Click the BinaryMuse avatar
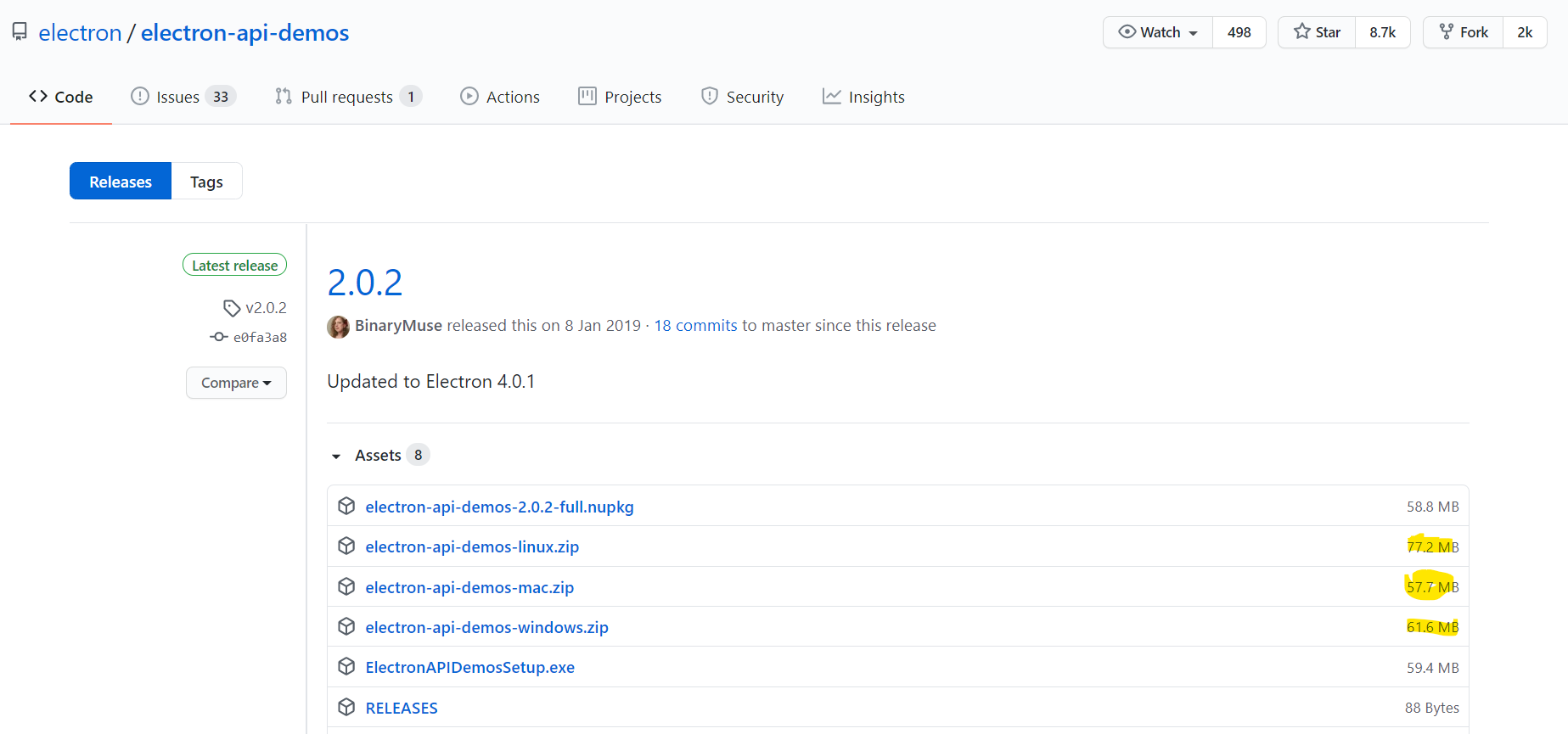This screenshot has height=734, width=1568. pyautogui.click(x=338, y=327)
